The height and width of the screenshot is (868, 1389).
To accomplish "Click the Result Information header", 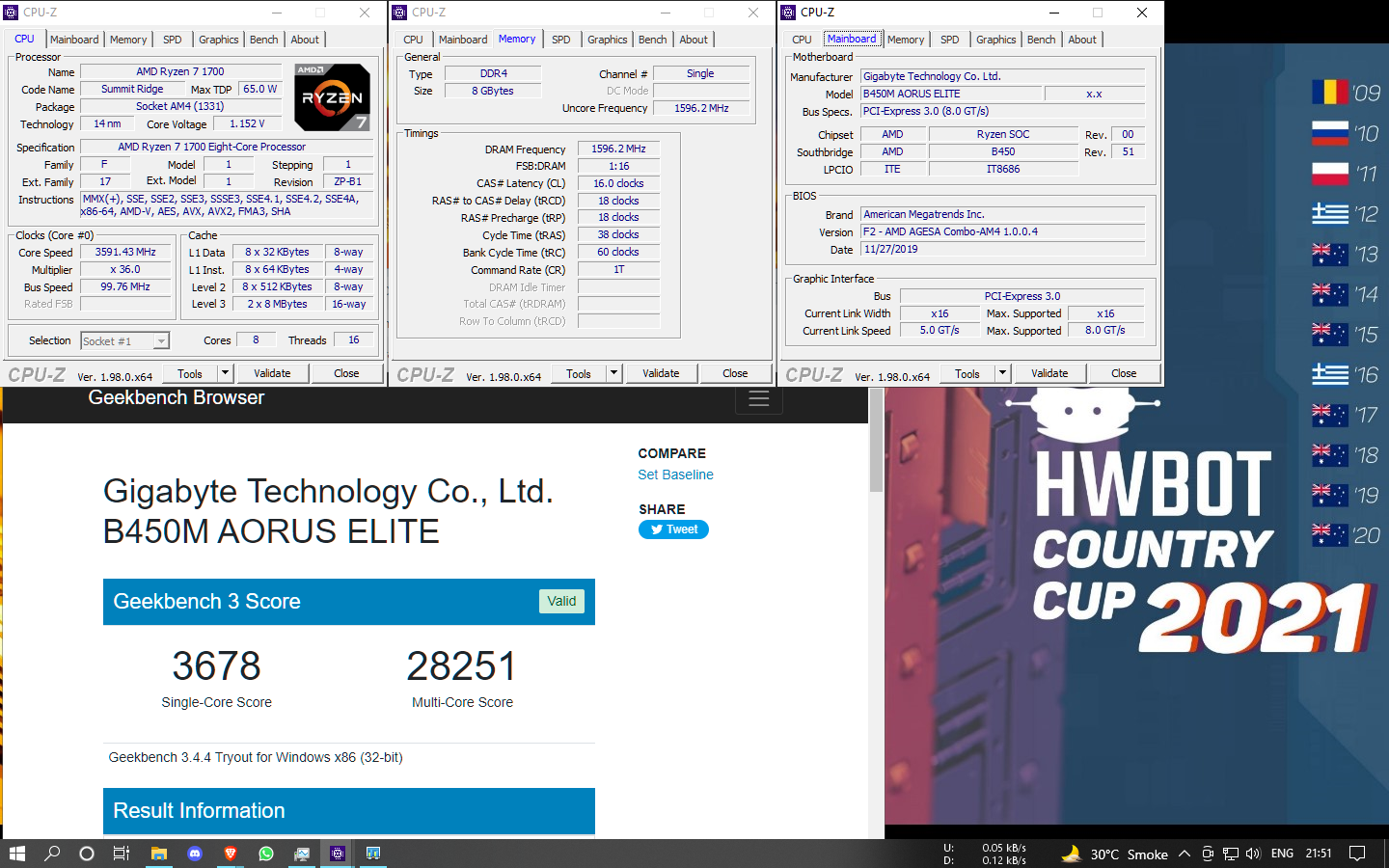I will point(349,811).
